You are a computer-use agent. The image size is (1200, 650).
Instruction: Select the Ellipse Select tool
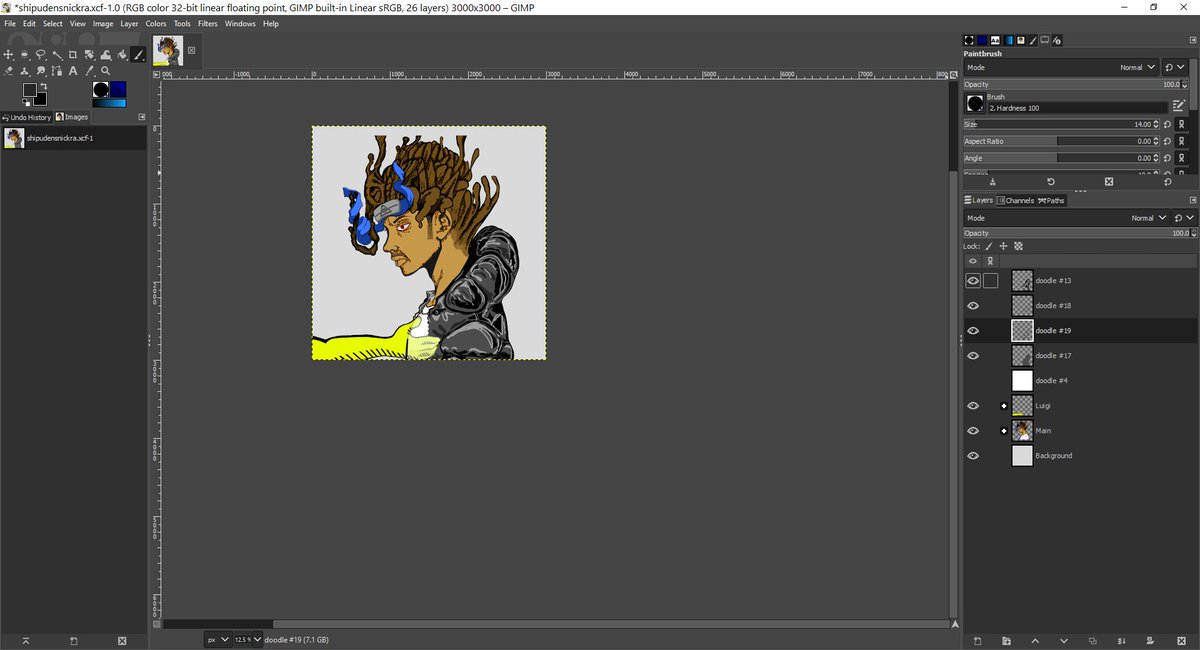(x=24, y=55)
